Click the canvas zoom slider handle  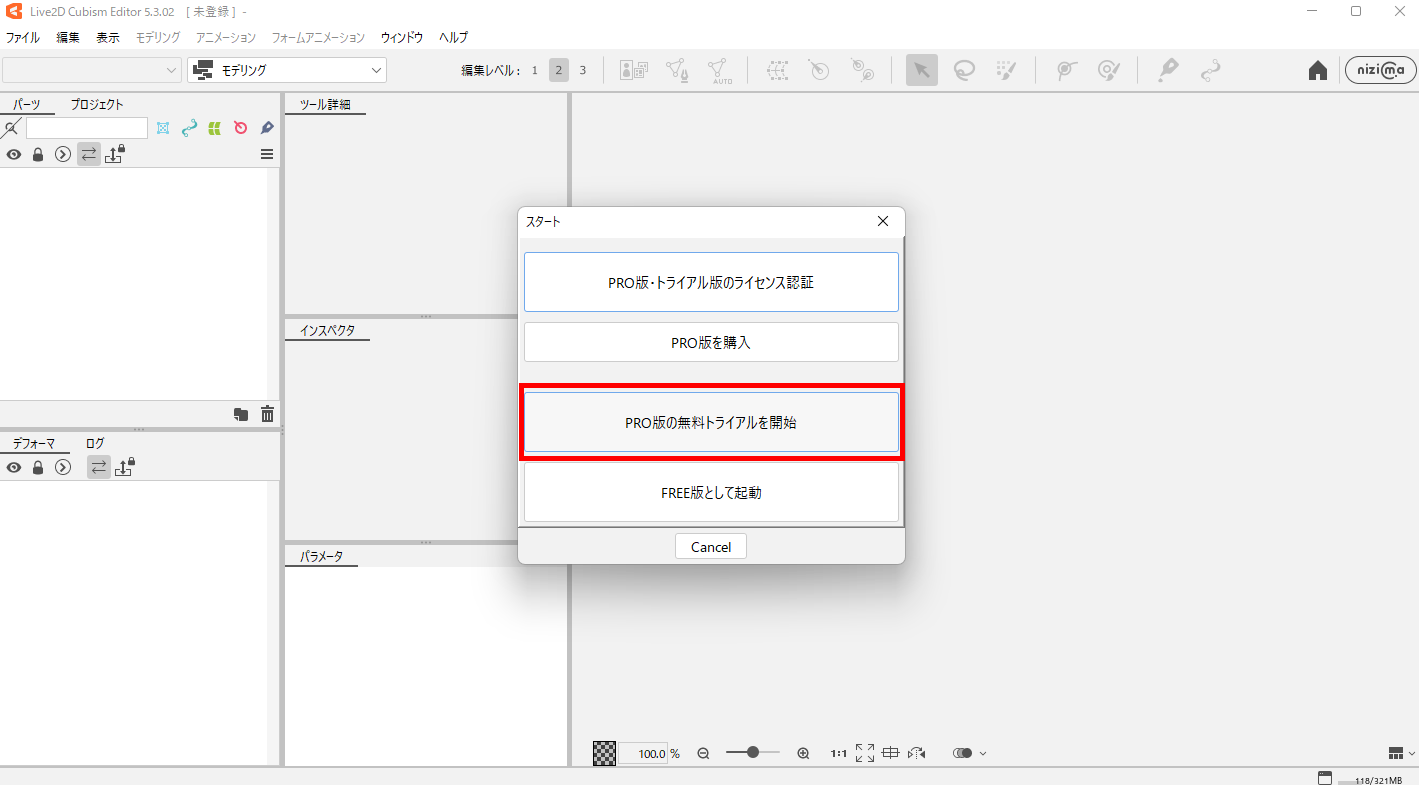[x=752, y=752]
